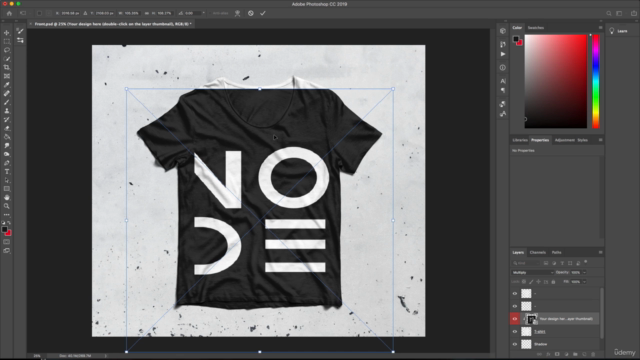Viewport: 640px width, 360px height.
Task: Open the Info panel icon
Action: coord(503,67)
